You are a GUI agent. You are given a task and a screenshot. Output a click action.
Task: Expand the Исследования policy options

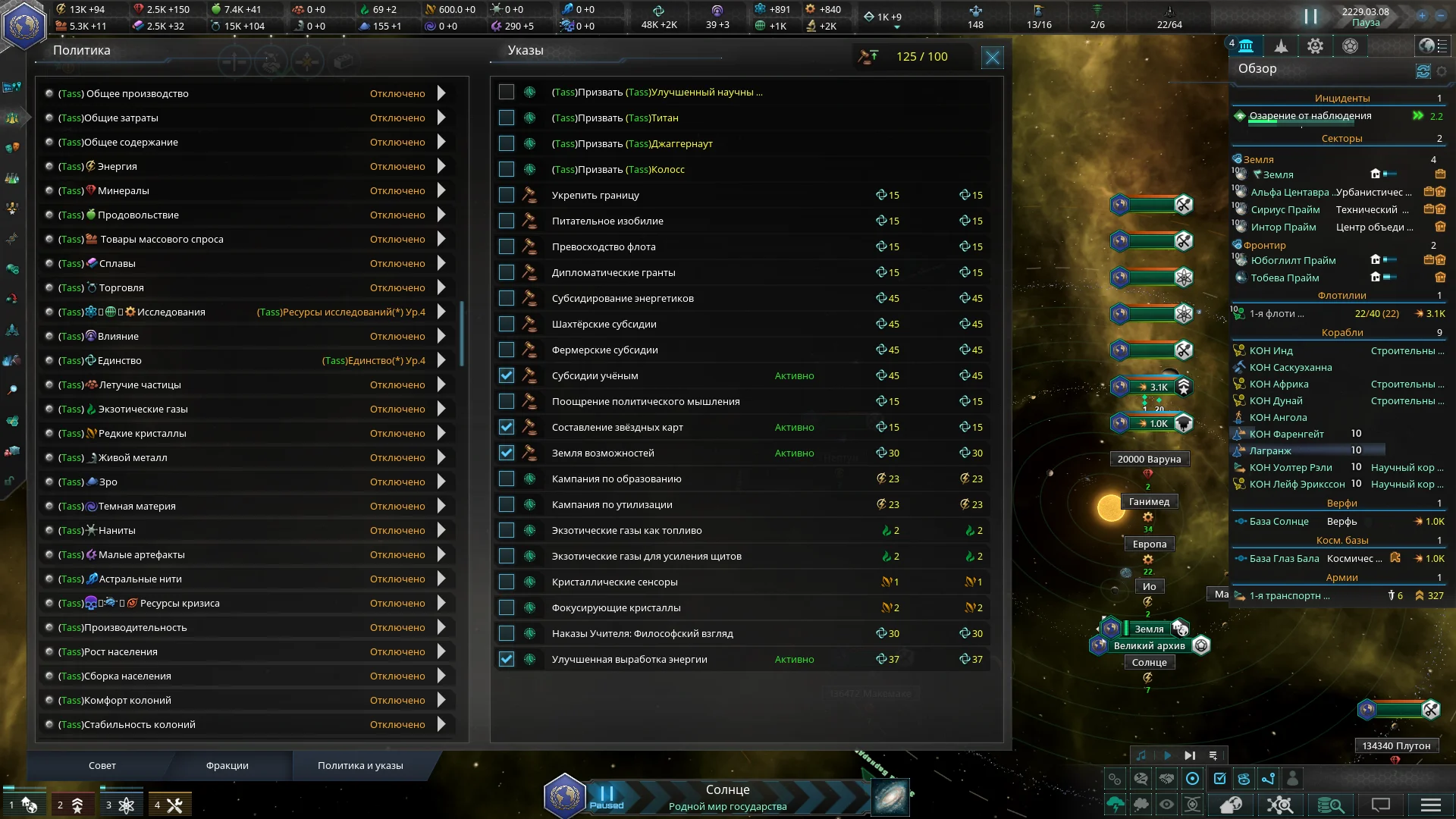tap(441, 312)
